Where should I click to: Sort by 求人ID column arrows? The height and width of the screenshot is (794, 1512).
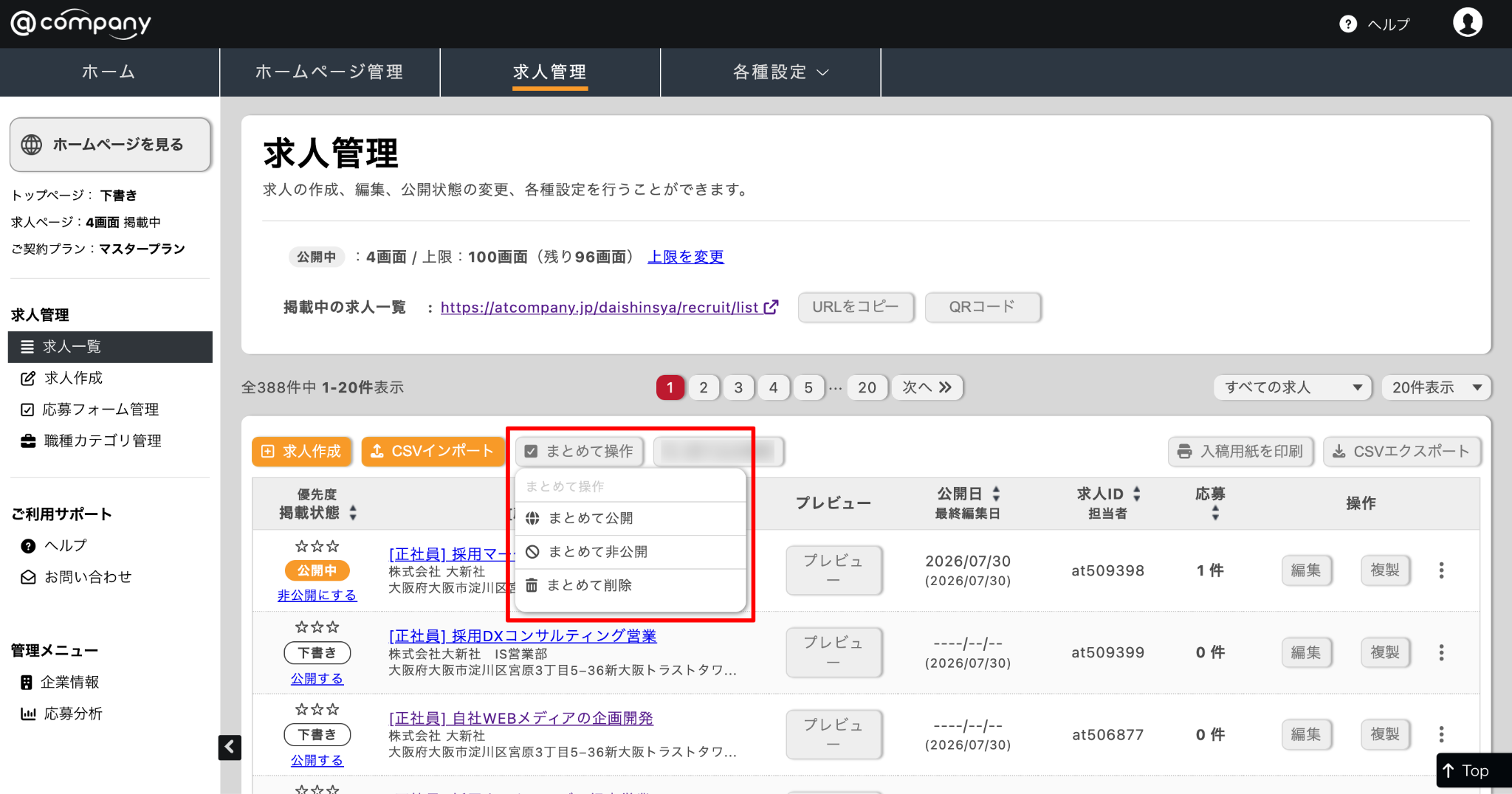point(1137,494)
